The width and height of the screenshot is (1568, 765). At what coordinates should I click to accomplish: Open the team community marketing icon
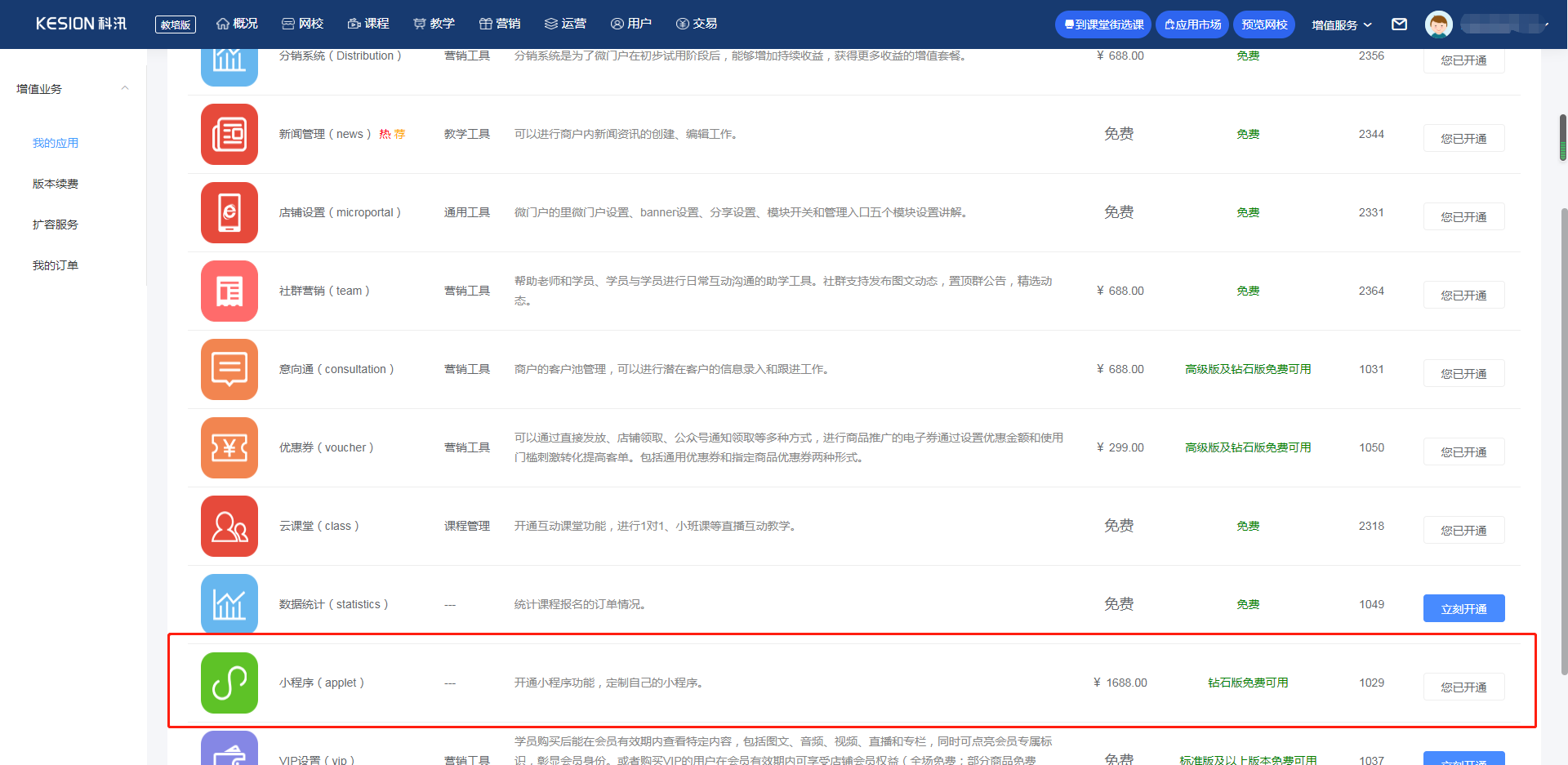tap(229, 291)
